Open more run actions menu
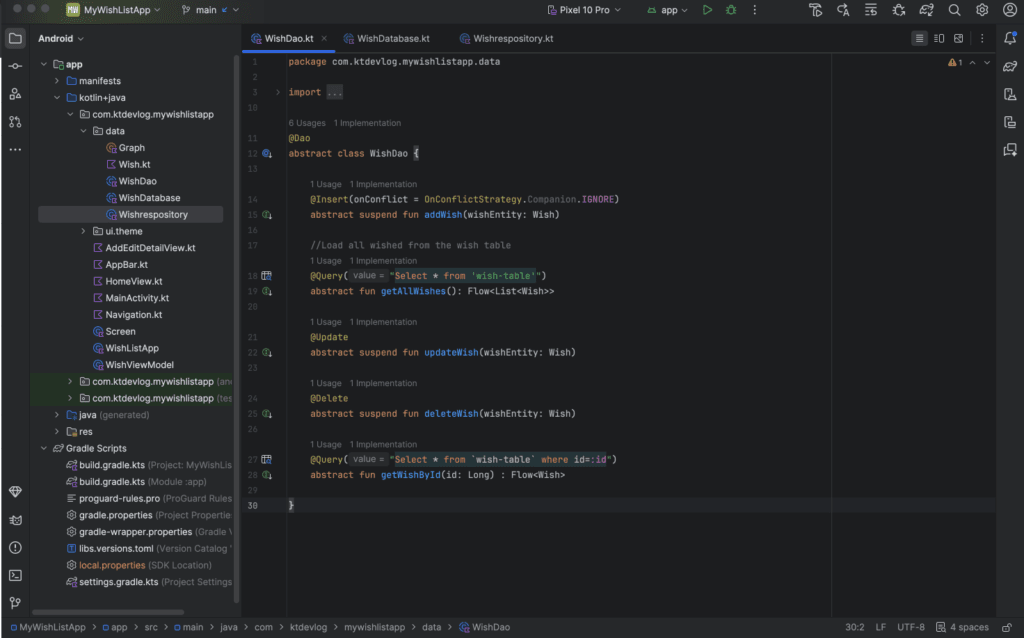Image resolution: width=1024 pixels, height=638 pixels. (x=754, y=10)
